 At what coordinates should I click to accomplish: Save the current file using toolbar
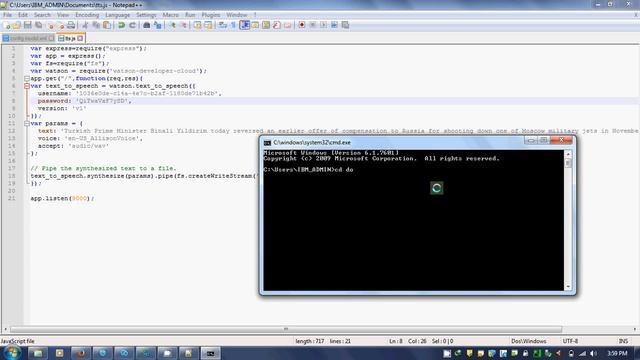(x=27, y=25)
